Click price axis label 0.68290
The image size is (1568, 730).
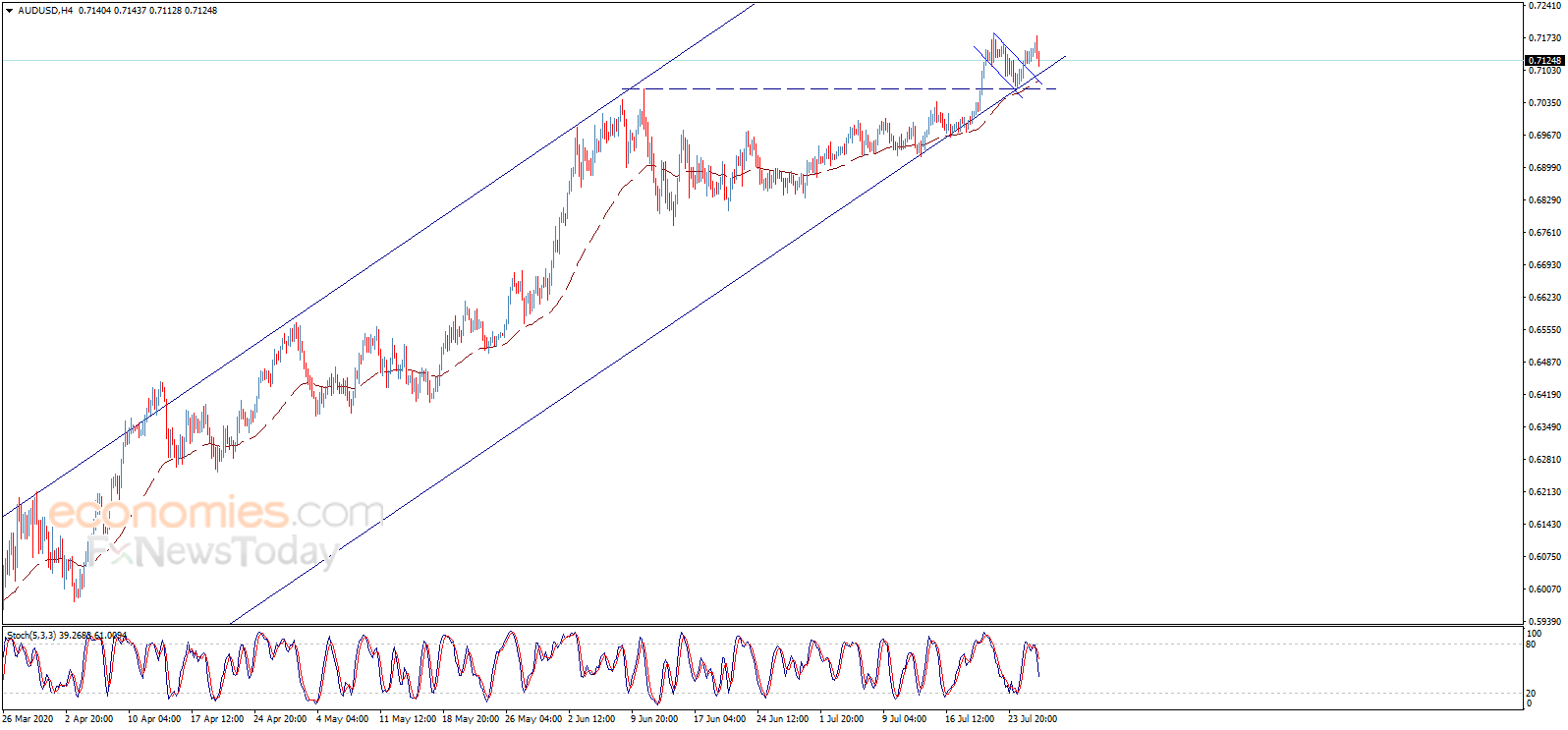pyautogui.click(x=1545, y=200)
